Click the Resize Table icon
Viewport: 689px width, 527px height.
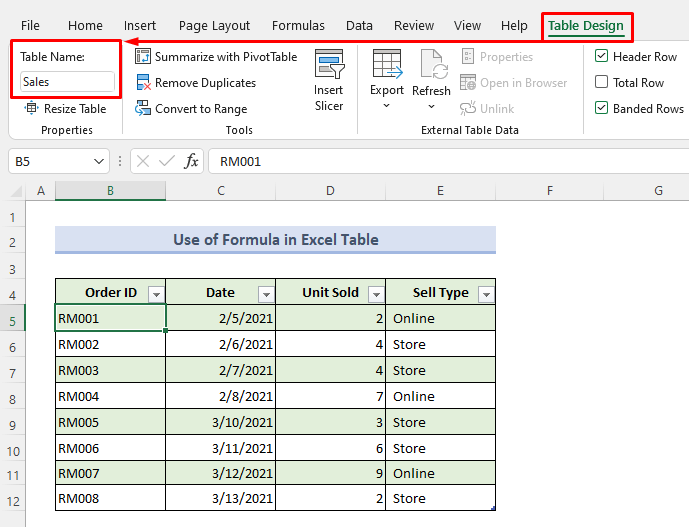[x=31, y=109]
